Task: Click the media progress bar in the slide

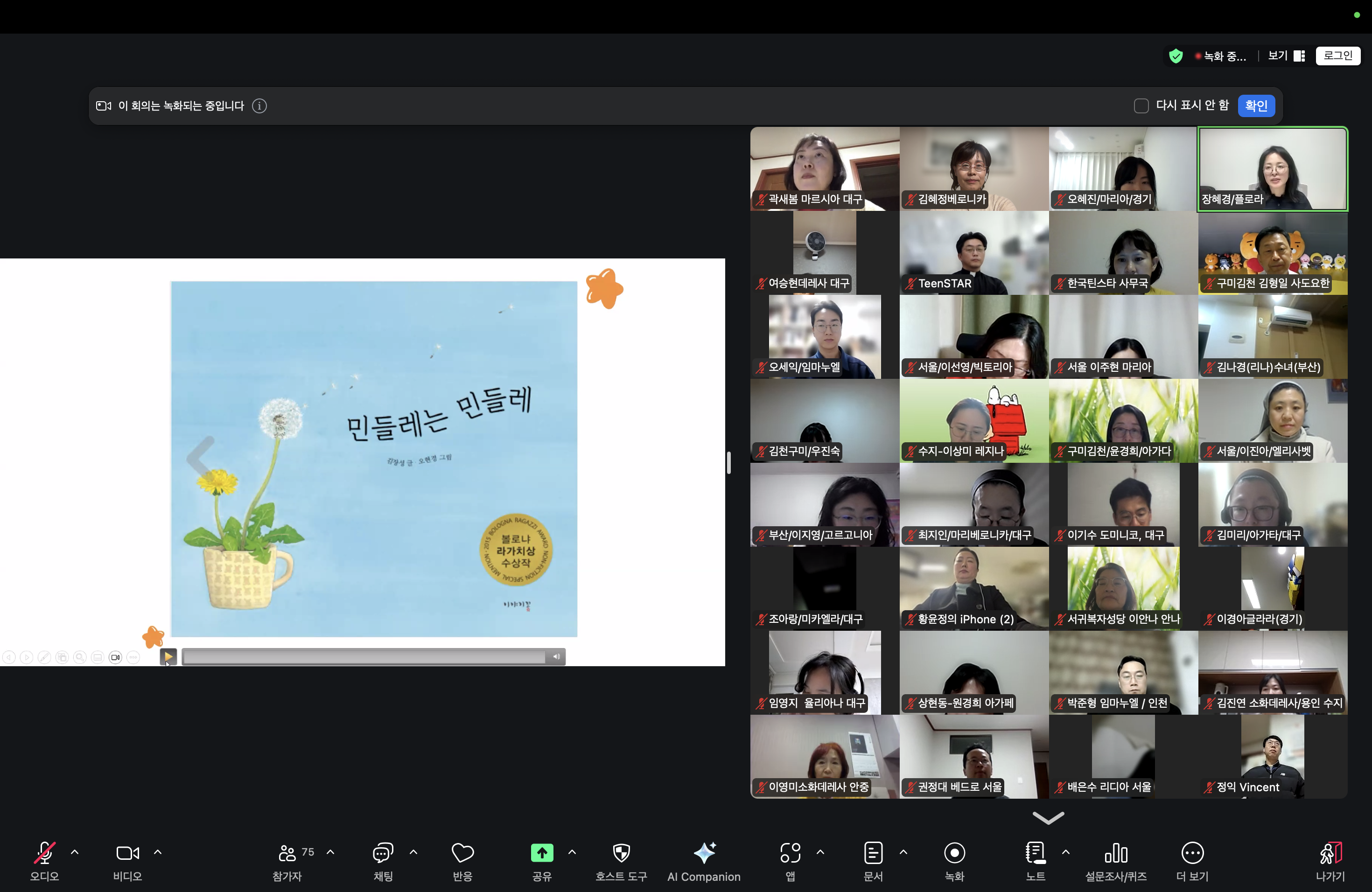Action: click(x=364, y=657)
